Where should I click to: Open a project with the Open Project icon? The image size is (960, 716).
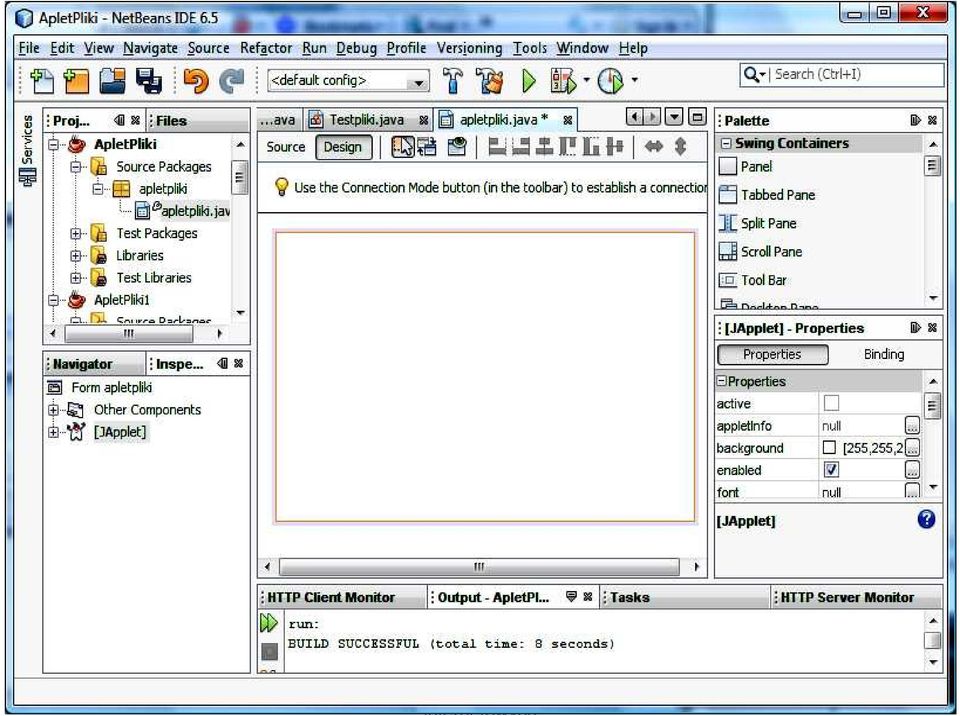click(x=113, y=81)
